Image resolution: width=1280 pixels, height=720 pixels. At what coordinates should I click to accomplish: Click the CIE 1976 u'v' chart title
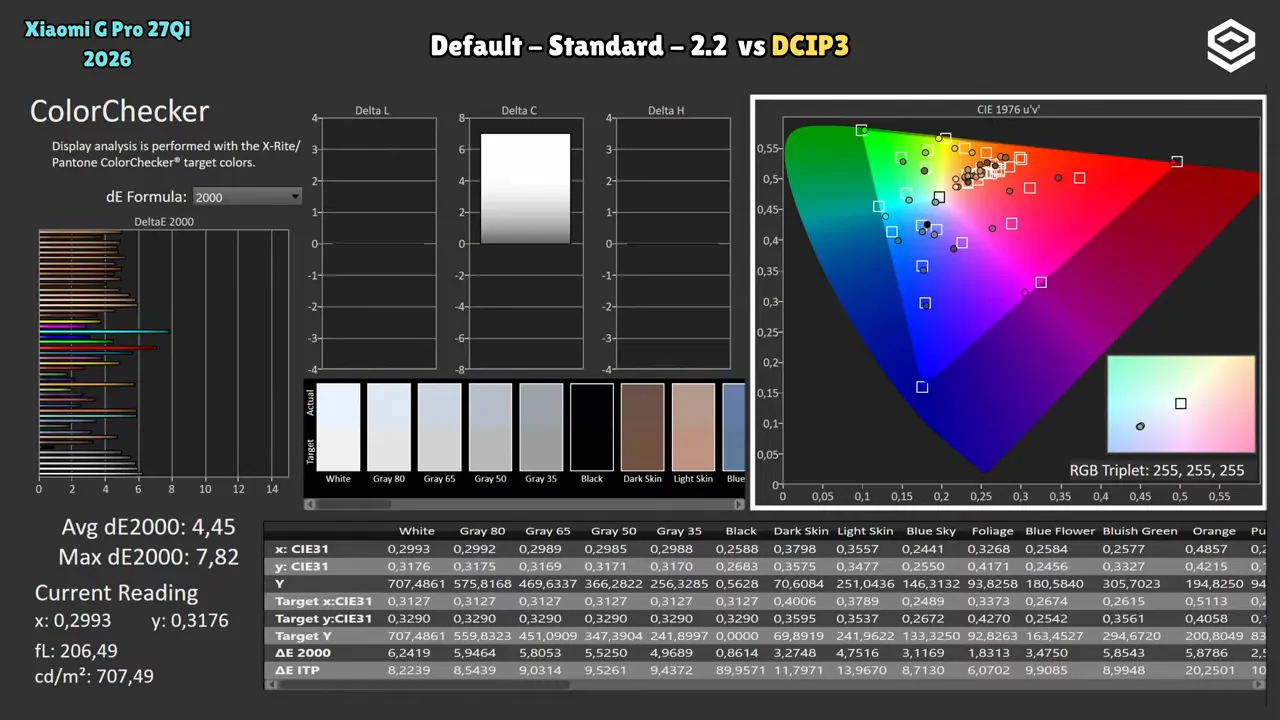pyautogui.click(x=1010, y=108)
